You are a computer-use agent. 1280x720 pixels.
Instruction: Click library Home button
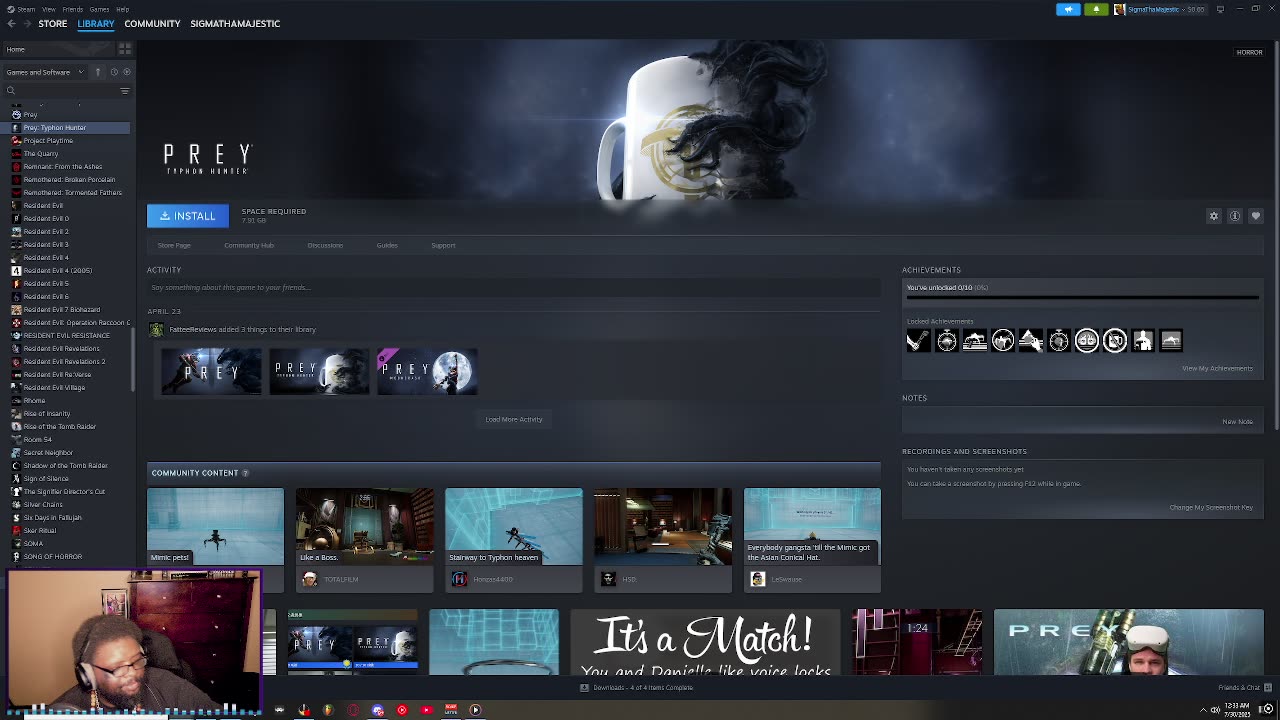(58, 49)
